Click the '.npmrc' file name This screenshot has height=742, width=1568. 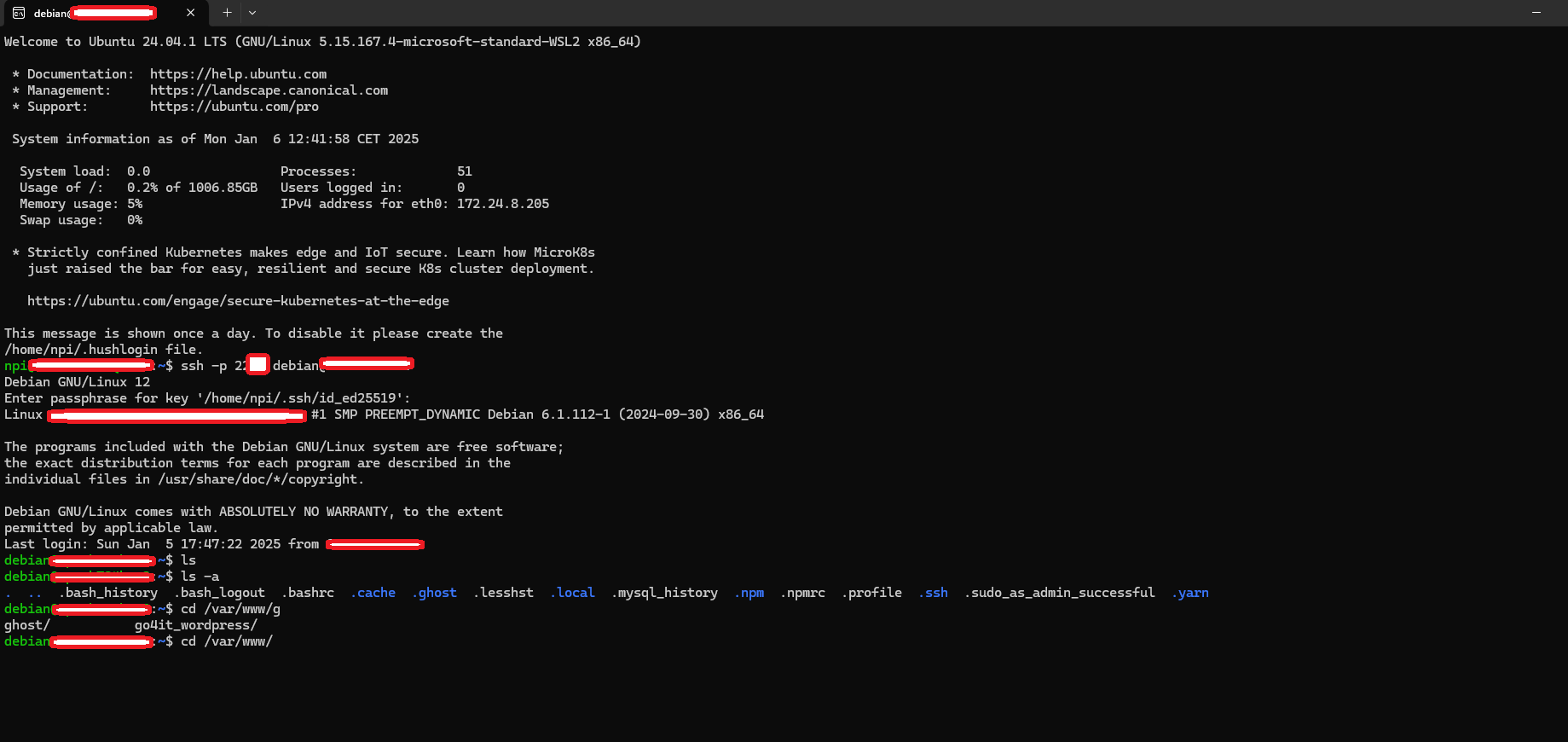[x=802, y=593]
